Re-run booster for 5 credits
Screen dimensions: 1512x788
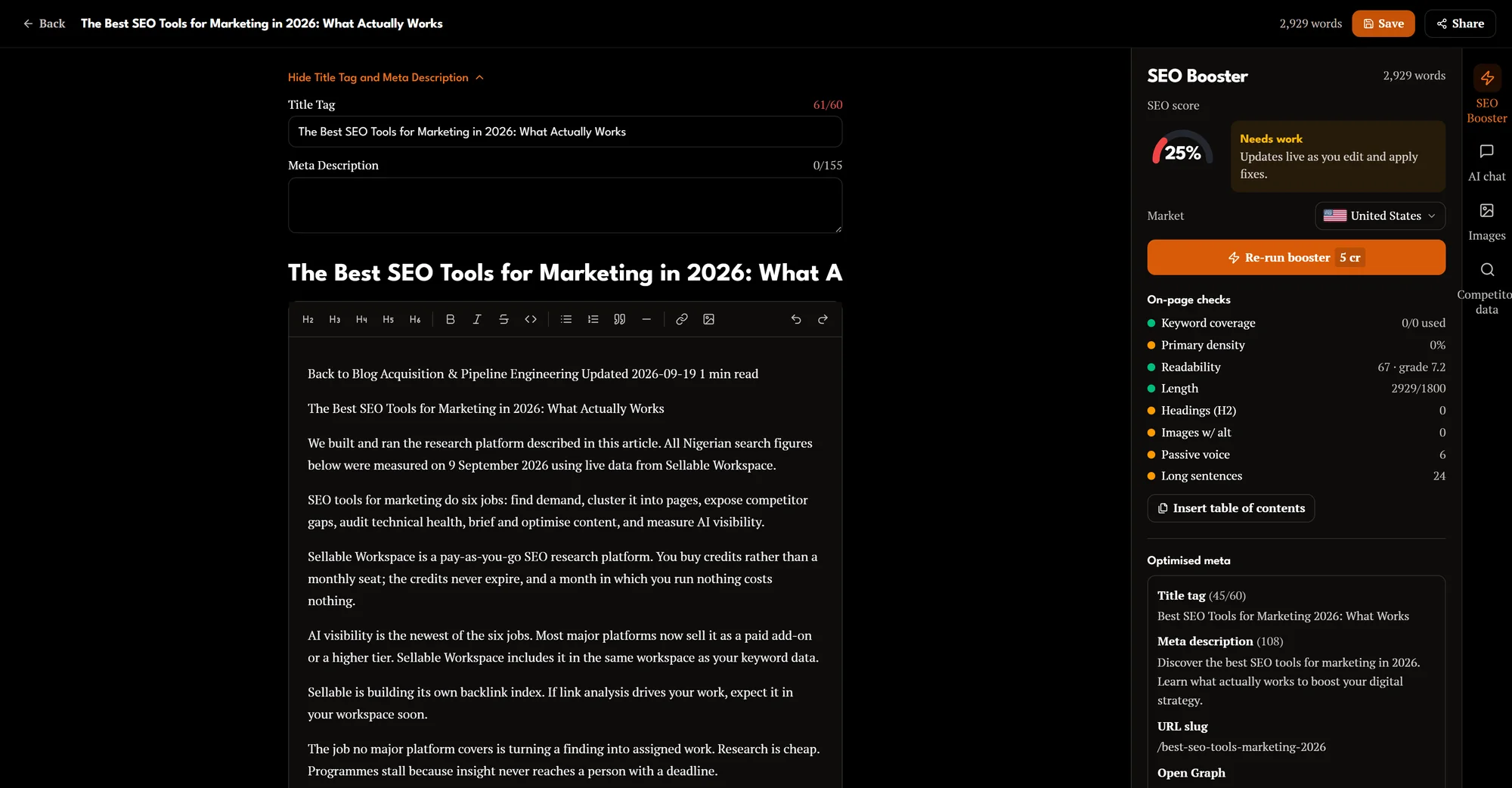tap(1296, 257)
